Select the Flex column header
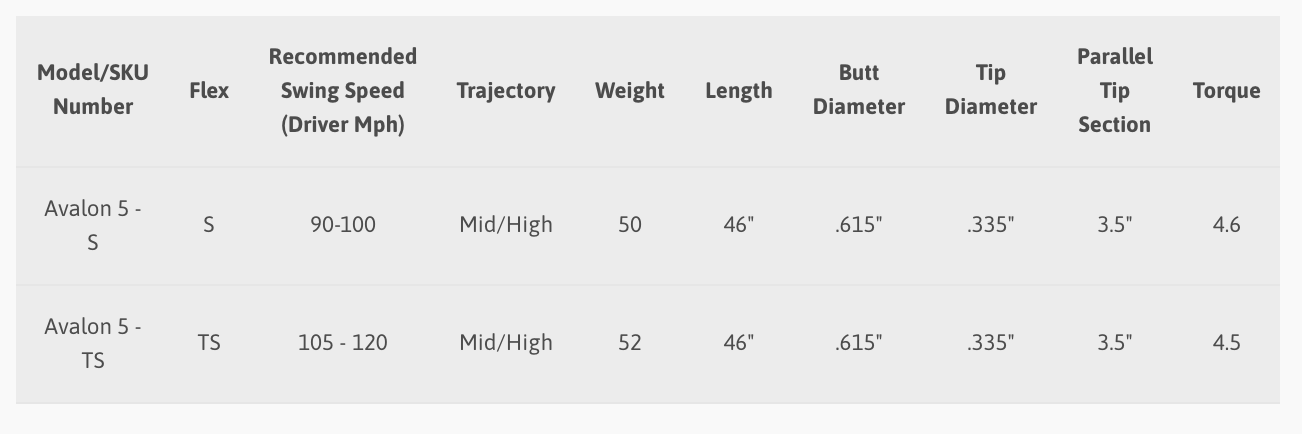This screenshot has width=1302, height=434. (x=209, y=90)
